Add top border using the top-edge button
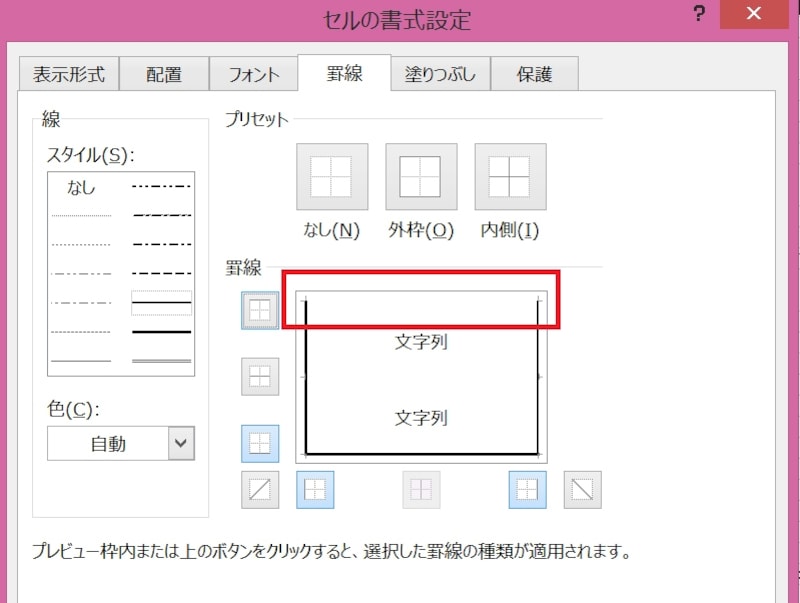Image resolution: width=800 pixels, height=603 pixels. (x=260, y=310)
